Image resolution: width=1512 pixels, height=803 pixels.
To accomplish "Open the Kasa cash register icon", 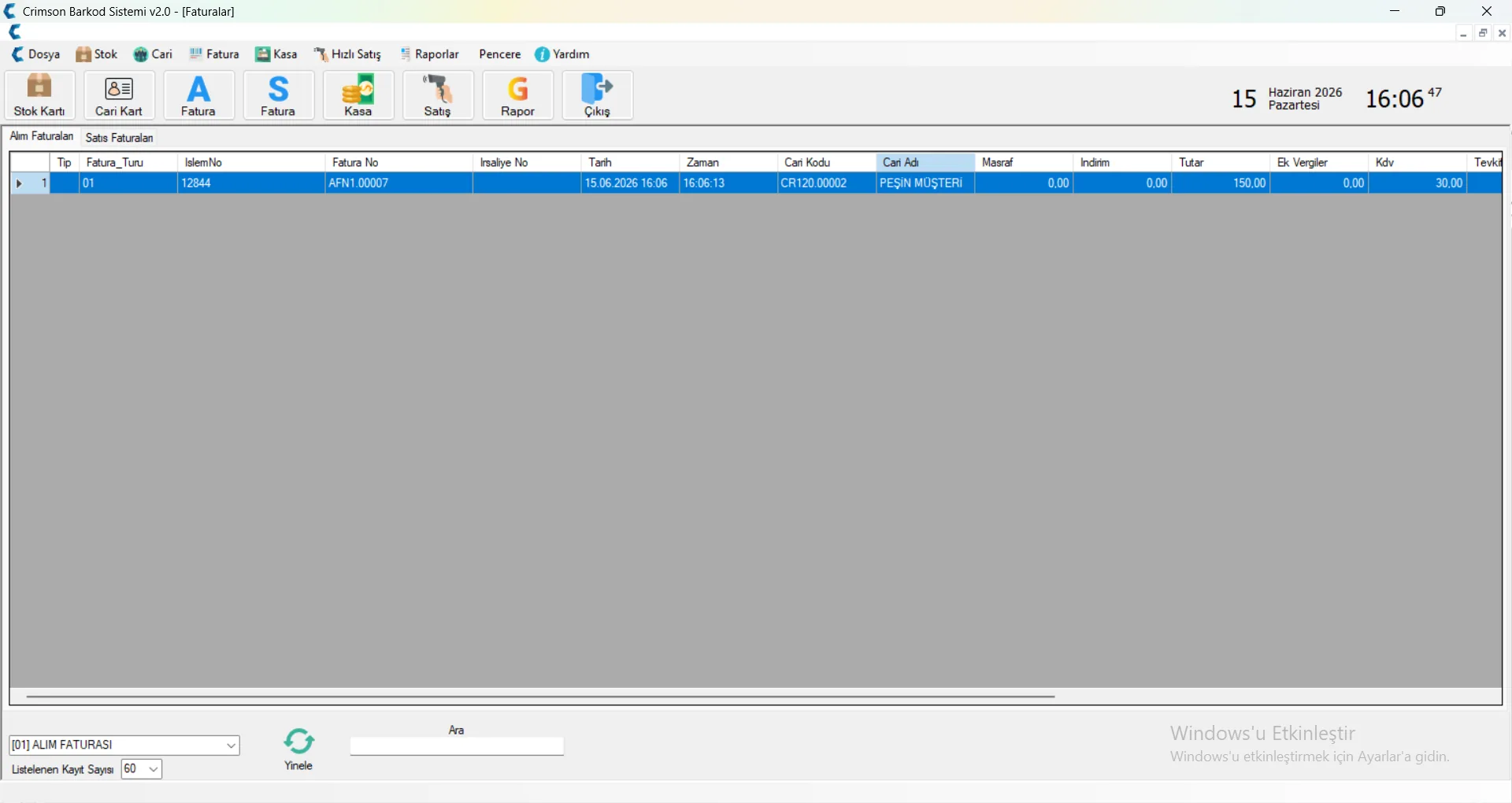I will click(358, 95).
